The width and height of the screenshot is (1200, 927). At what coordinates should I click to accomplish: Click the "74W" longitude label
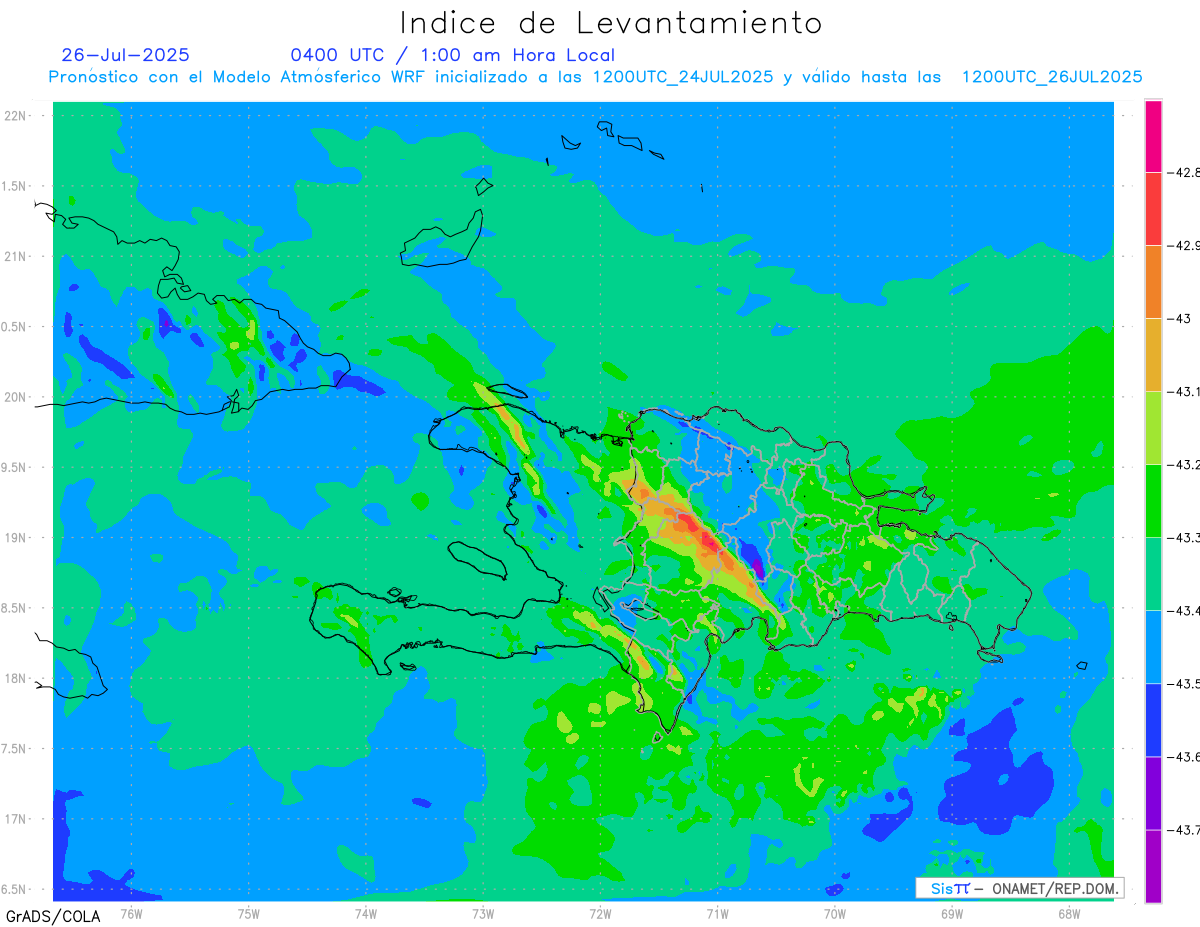tap(366, 912)
